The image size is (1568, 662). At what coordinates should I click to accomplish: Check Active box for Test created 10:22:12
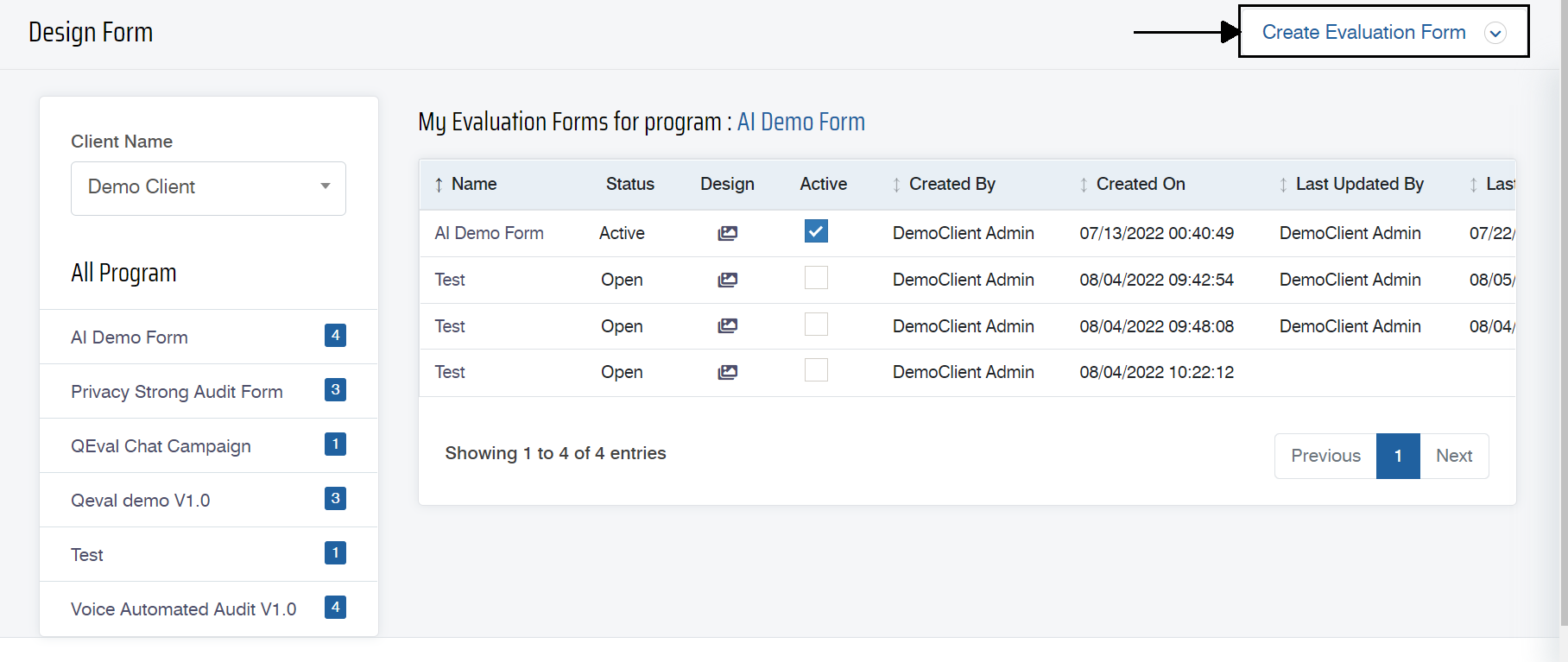click(x=816, y=370)
